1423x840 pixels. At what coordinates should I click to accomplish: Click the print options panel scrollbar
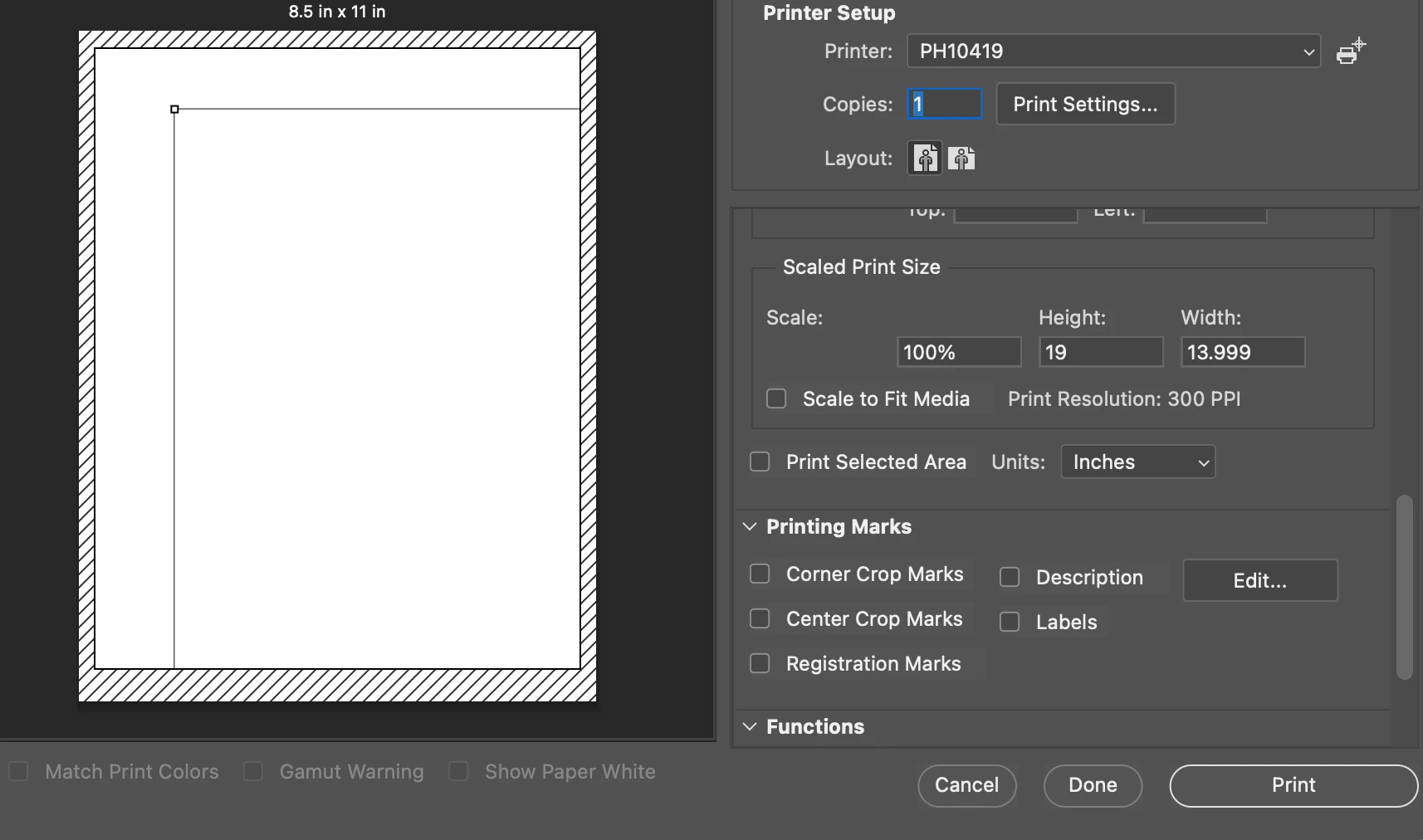[1404, 587]
